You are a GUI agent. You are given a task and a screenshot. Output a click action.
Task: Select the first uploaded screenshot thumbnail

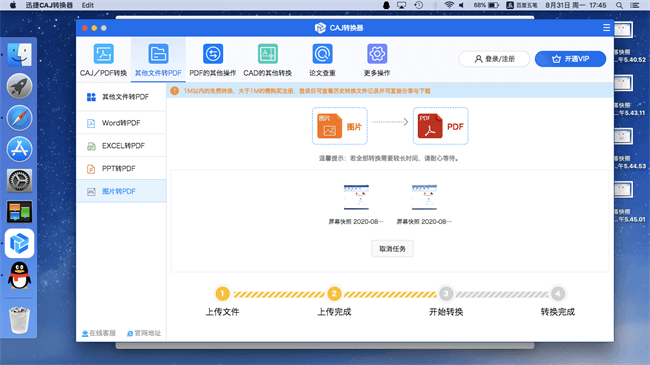coord(356,197)
